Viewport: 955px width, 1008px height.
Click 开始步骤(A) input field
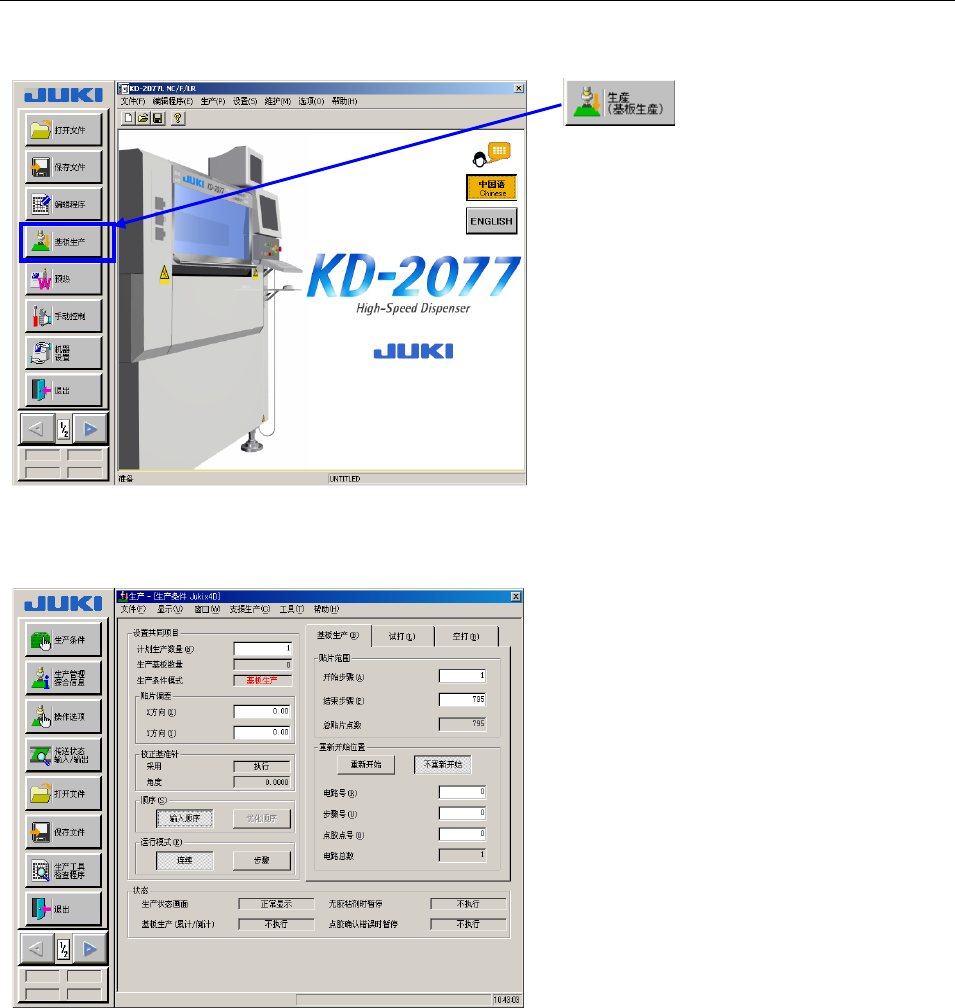463,676
